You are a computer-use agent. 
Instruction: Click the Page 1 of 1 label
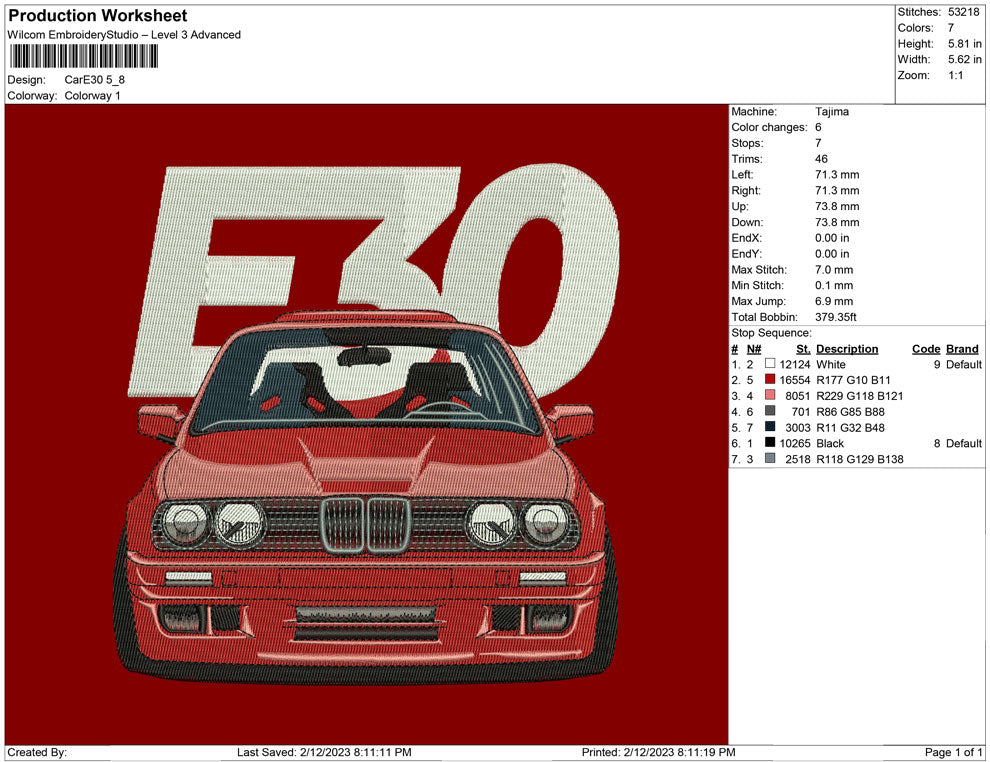coord(953,752)
